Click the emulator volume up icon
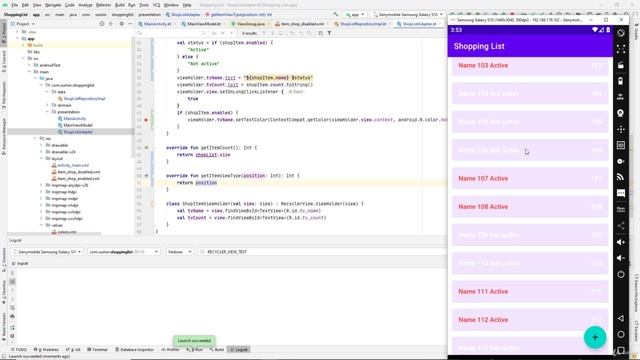This screenshot has width=640, height=360. [621, 242]
